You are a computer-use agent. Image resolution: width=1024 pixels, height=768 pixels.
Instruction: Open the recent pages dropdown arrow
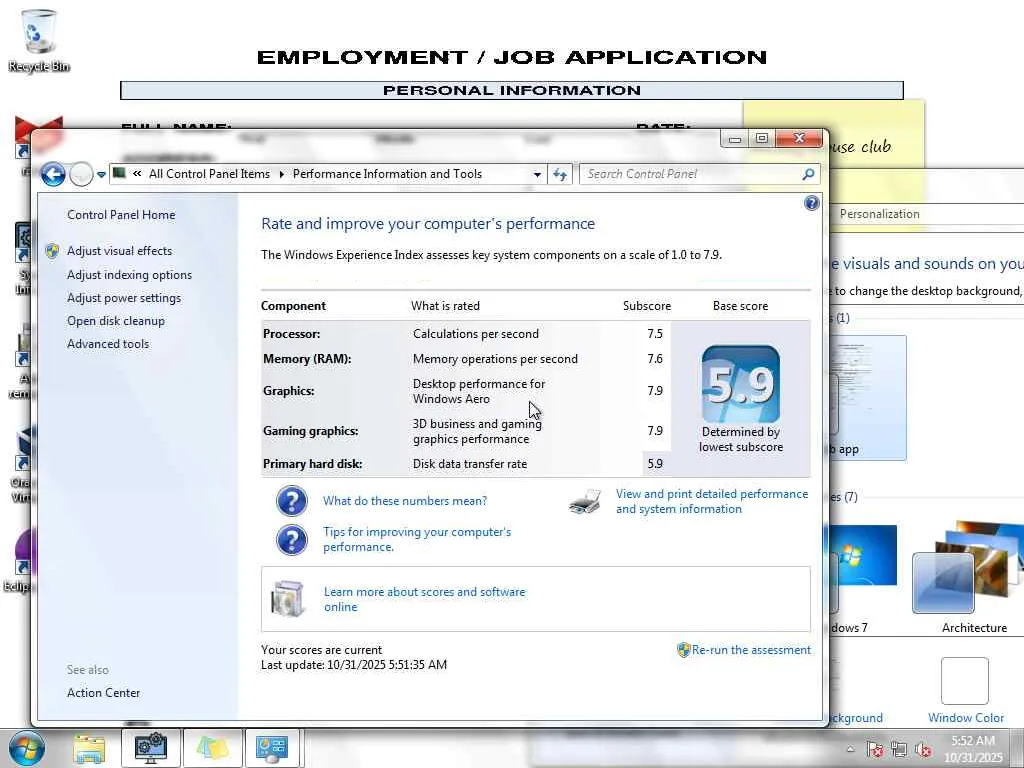click(101, 174)
